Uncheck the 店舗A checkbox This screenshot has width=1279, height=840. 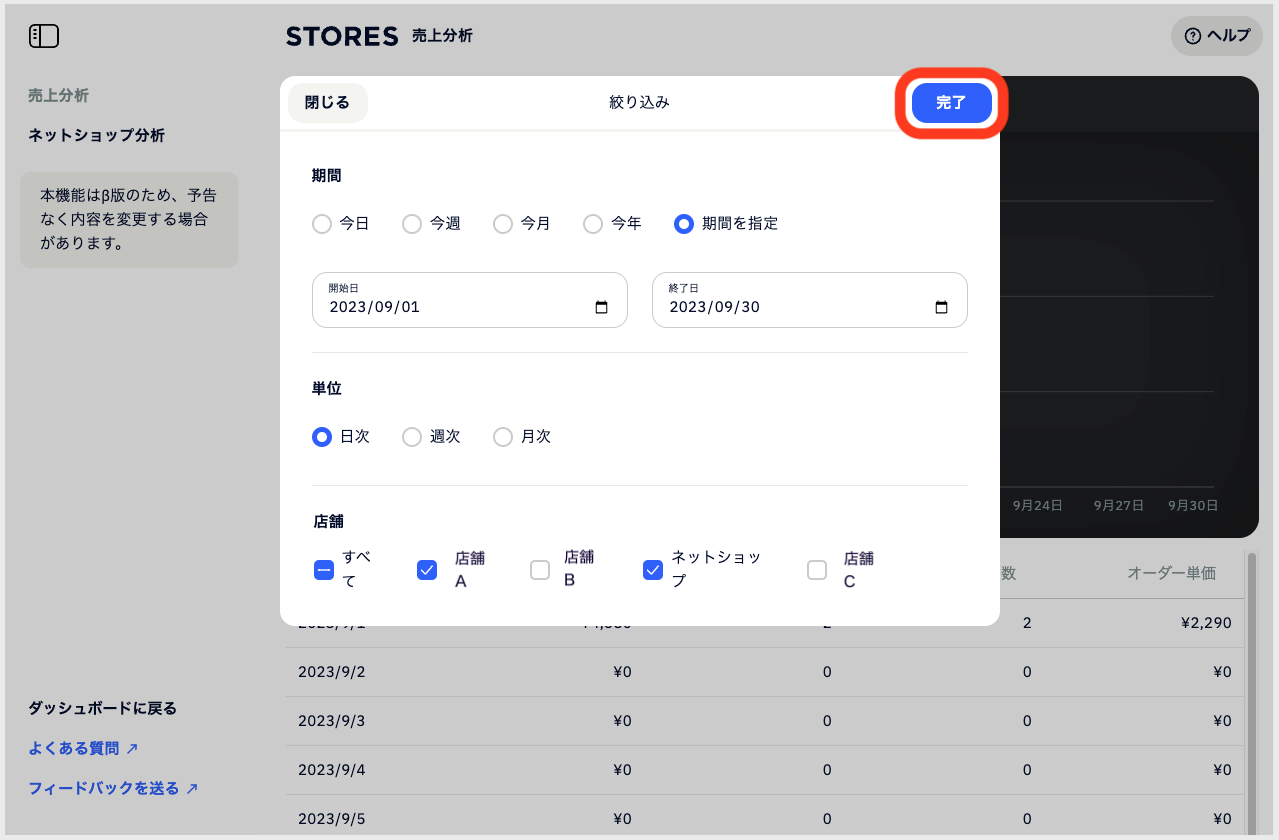pos(427,570)
